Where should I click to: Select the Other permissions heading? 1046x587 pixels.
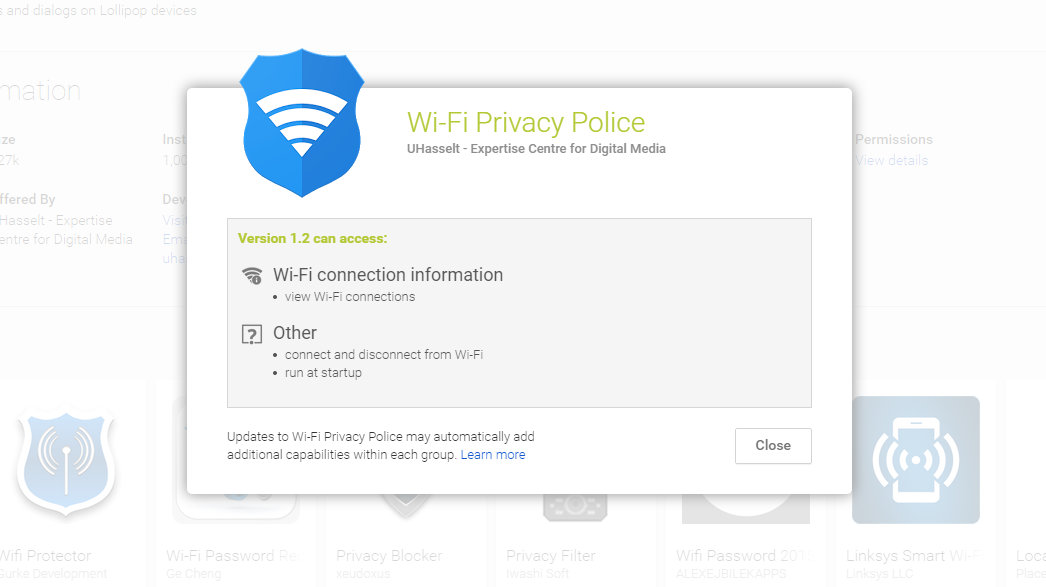[x=295, y=333]
